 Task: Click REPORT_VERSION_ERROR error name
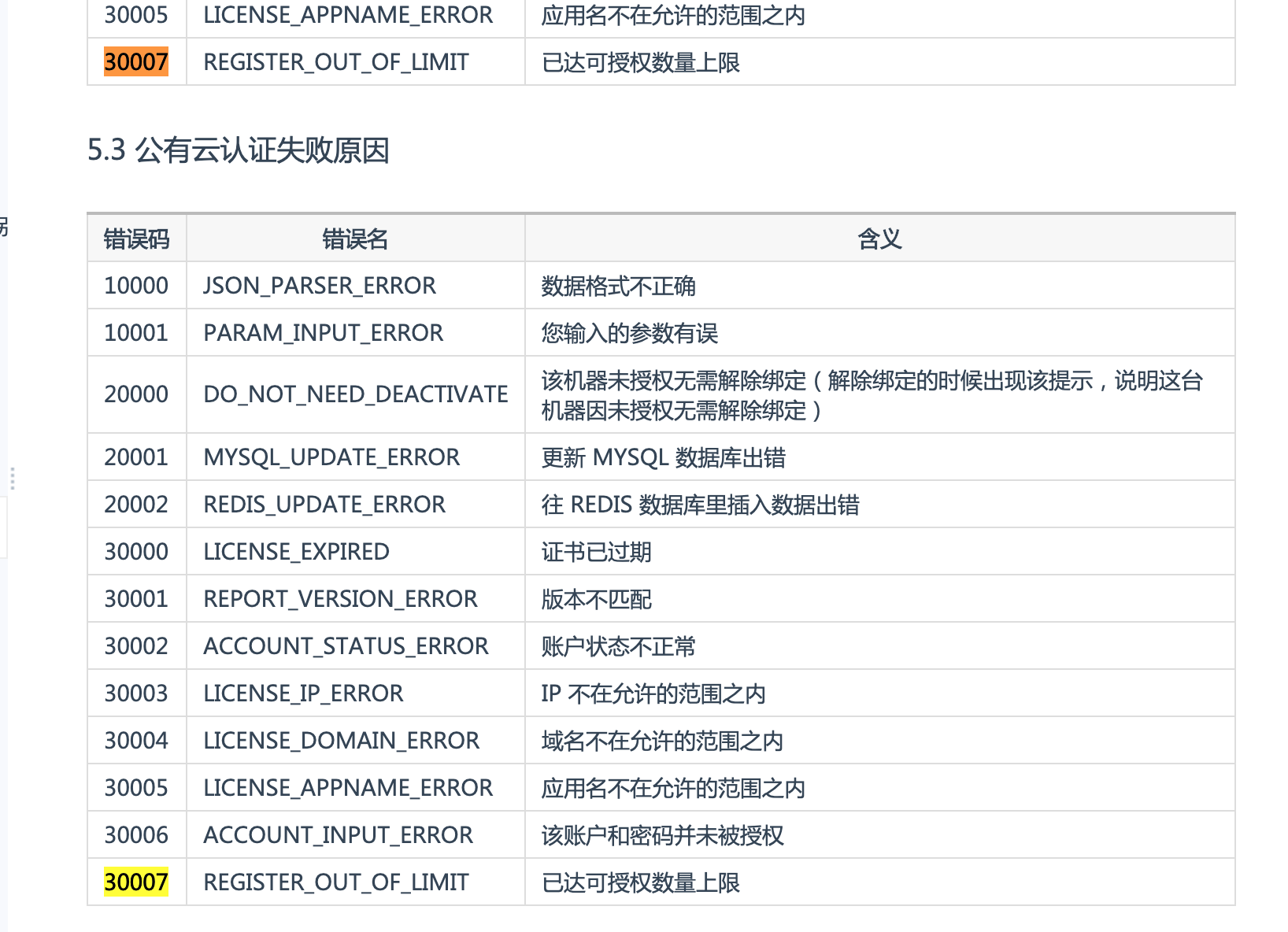(340, 598)
